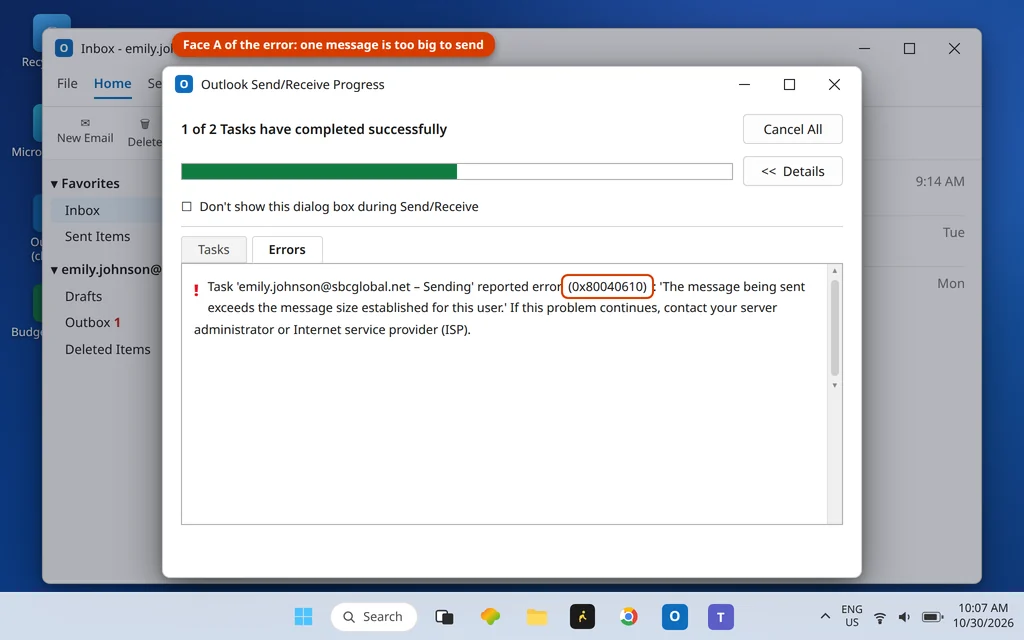Select the message received at 9:14 AM
This screenshot has height=640, width=1024.
coord(940,182)
